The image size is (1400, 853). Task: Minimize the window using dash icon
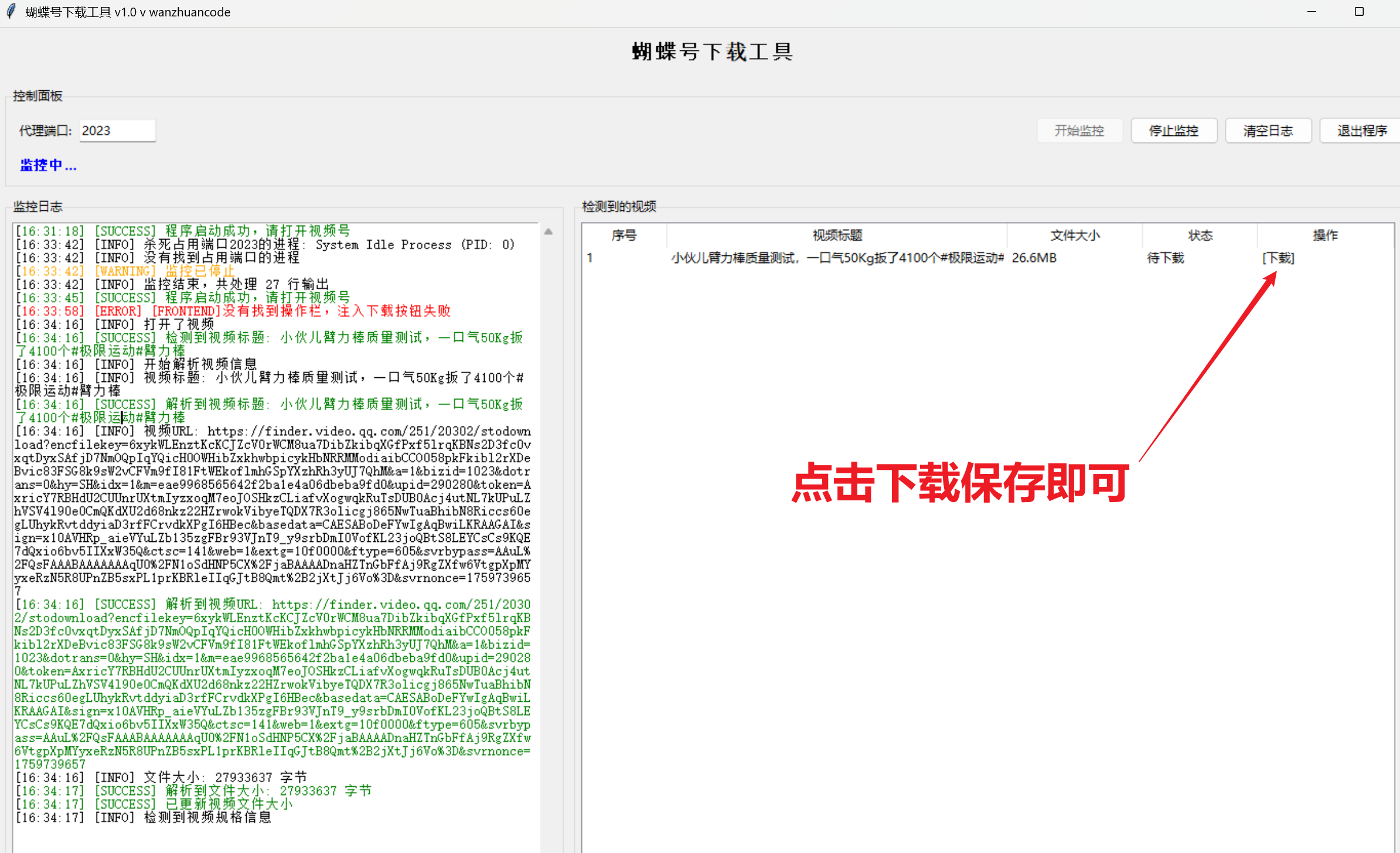coord(1312,12)
